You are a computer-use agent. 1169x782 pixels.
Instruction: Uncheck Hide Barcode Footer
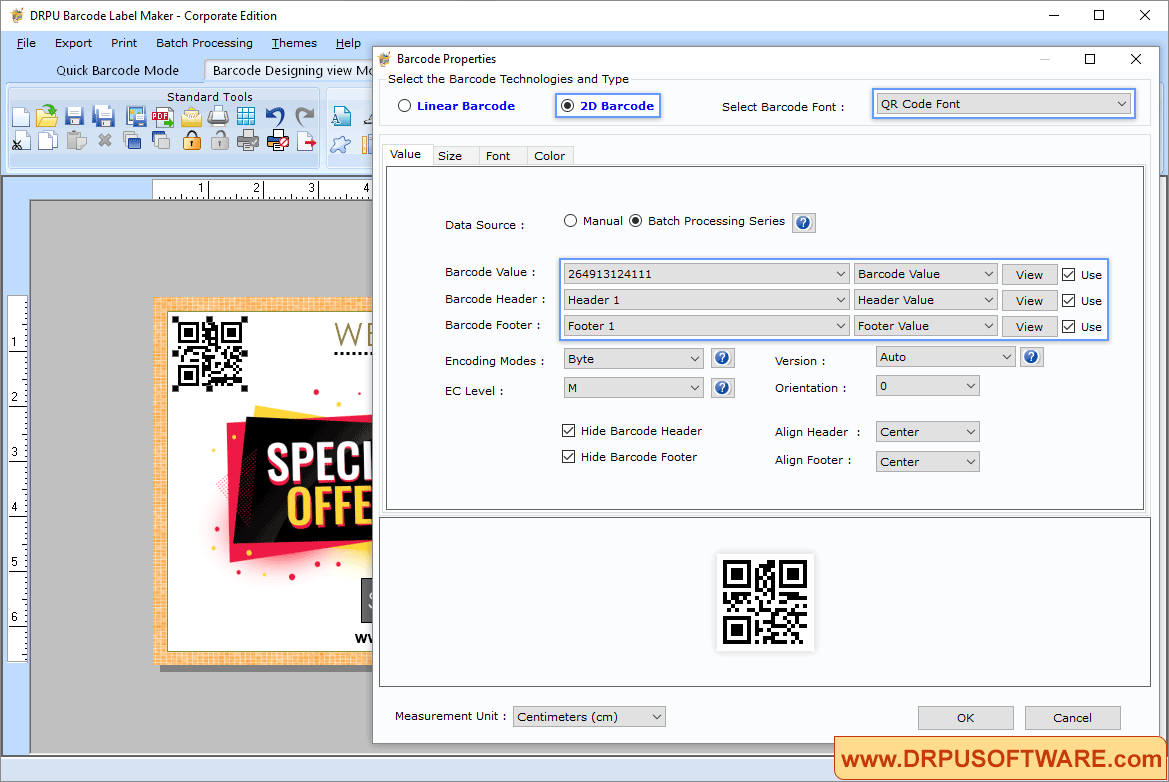click(568, 456)
